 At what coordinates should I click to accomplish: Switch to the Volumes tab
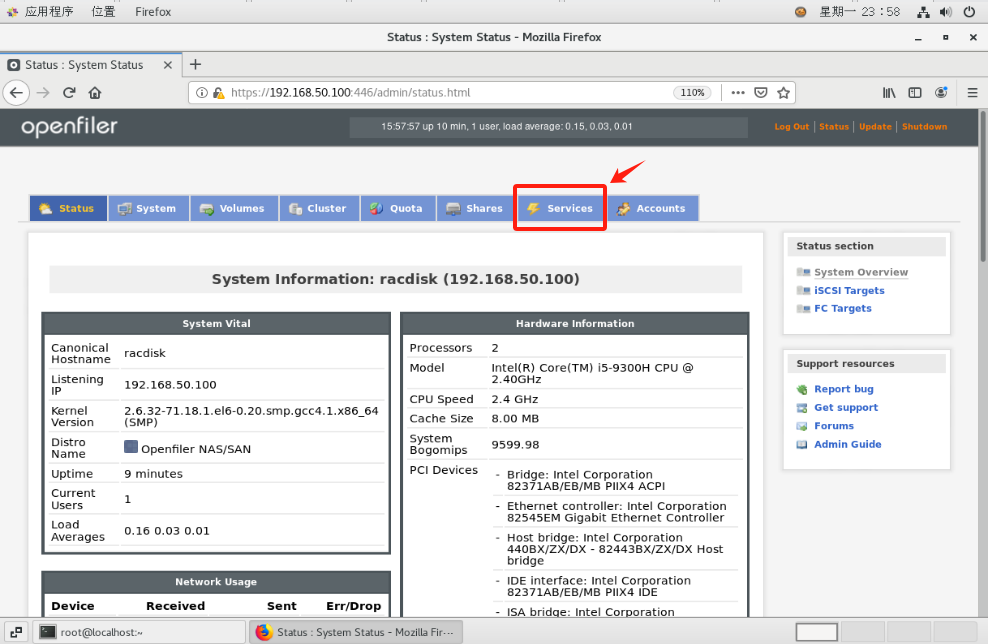coord(234,209)
